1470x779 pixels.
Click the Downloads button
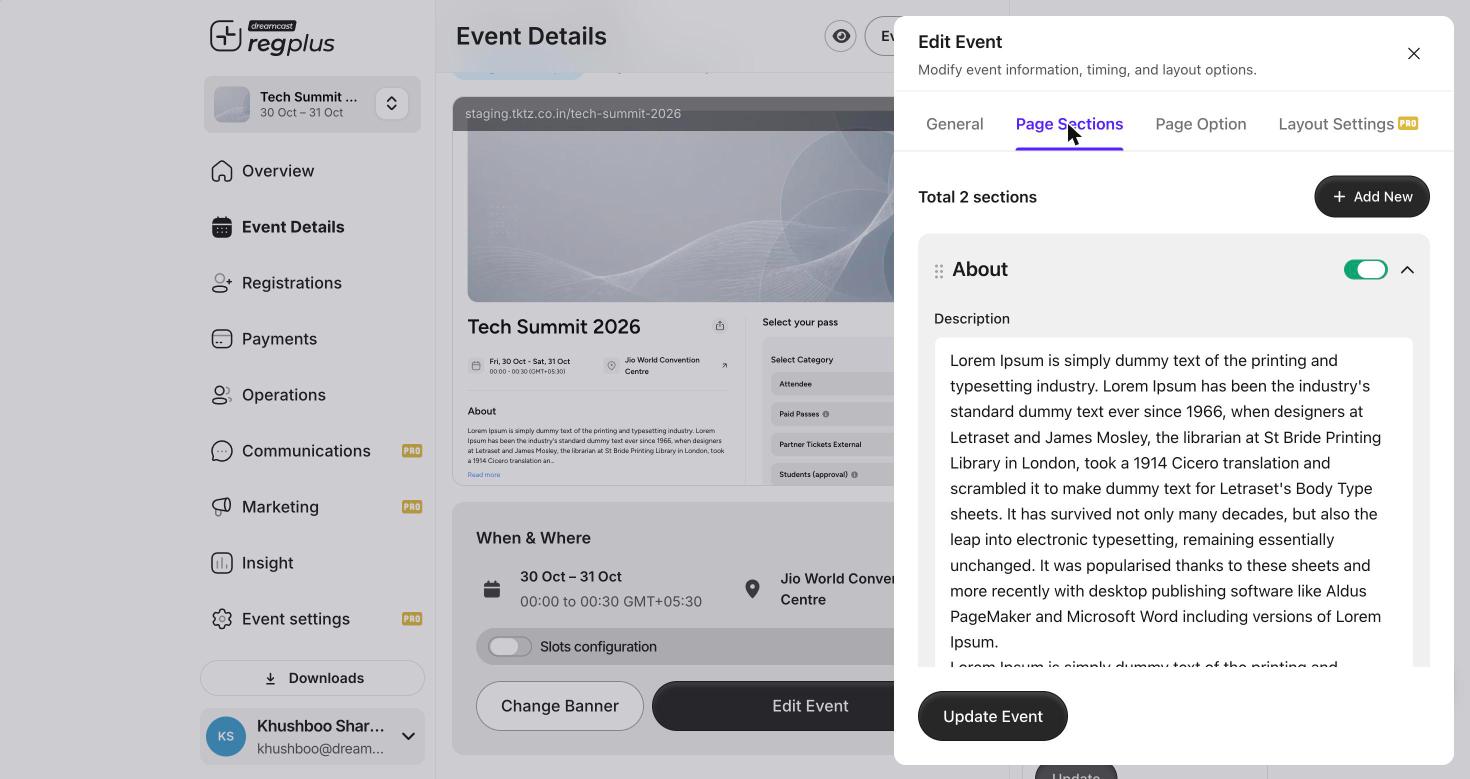(x=312, y=678)
